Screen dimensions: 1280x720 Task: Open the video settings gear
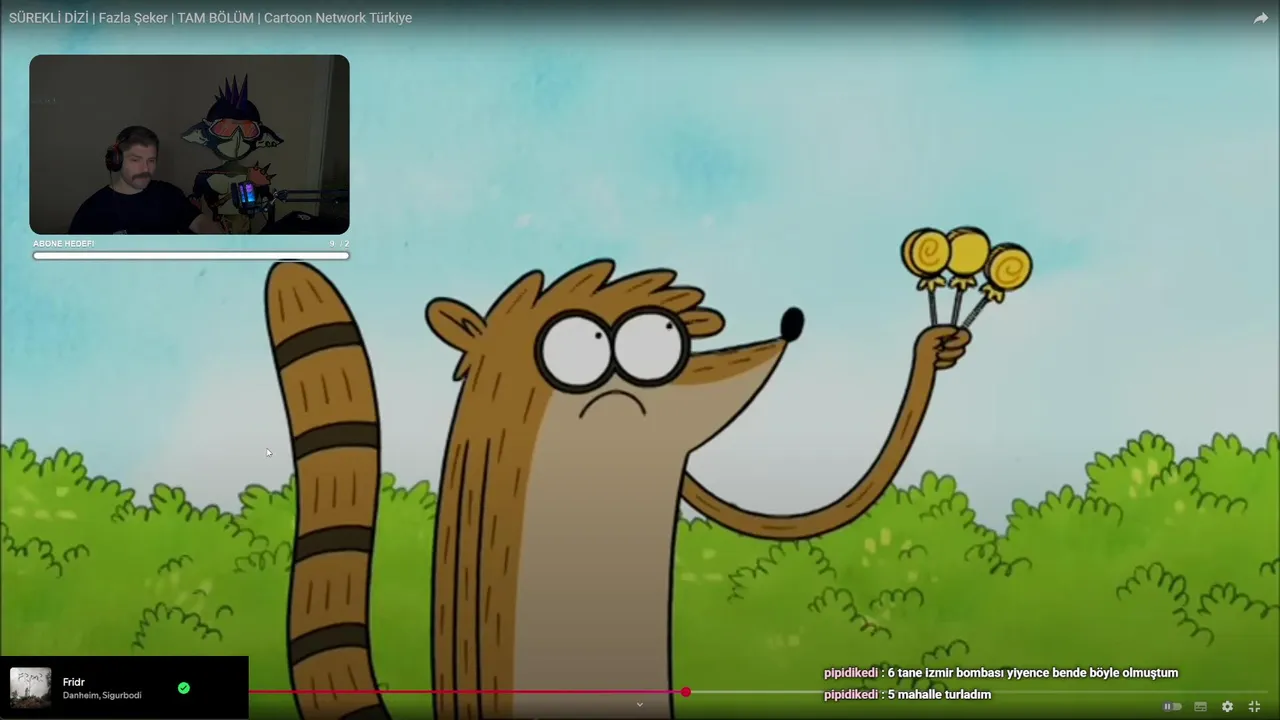pyautogui.click(x=1227, y=707)
